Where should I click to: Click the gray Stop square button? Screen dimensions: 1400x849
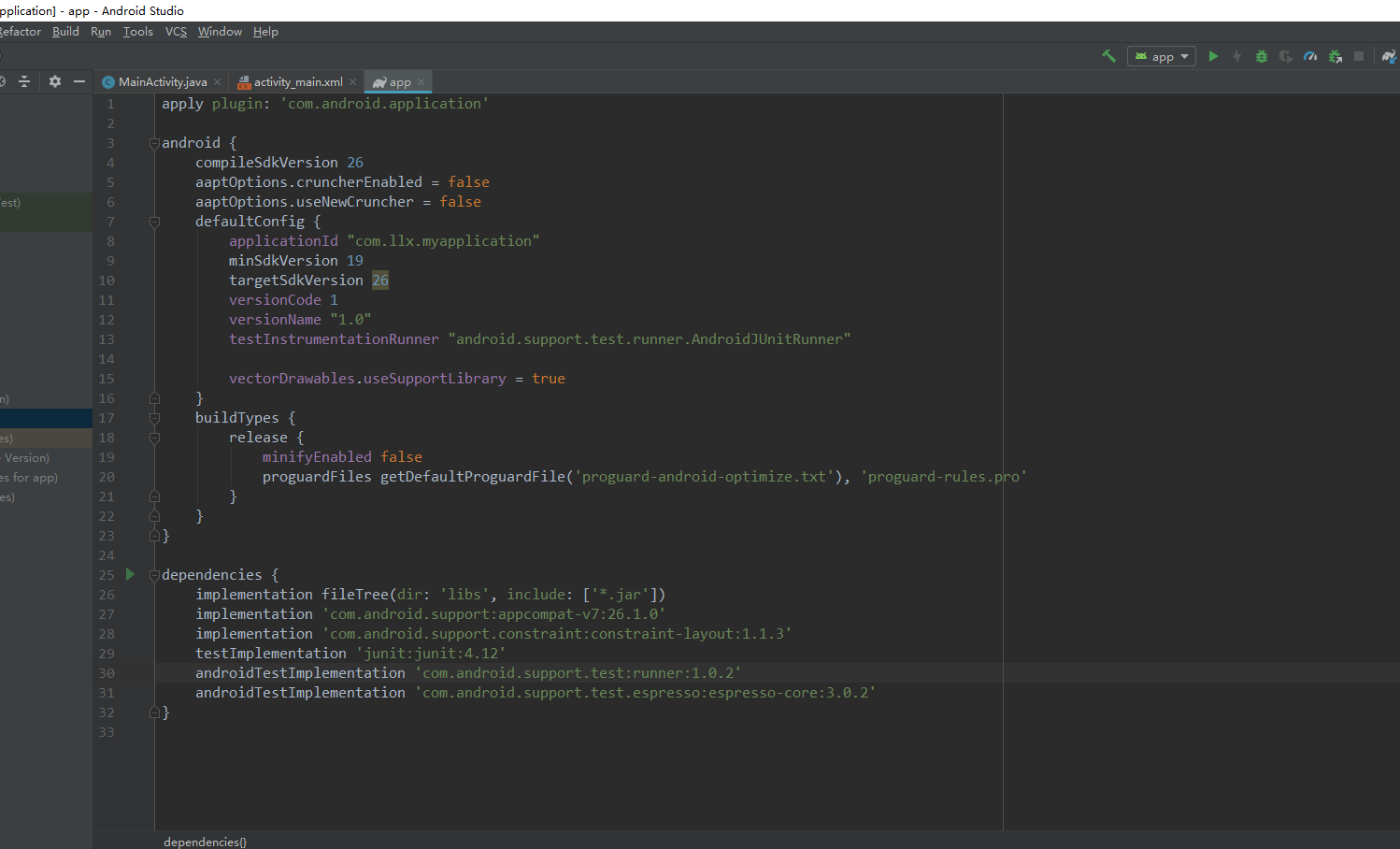tap(1359, 56)
